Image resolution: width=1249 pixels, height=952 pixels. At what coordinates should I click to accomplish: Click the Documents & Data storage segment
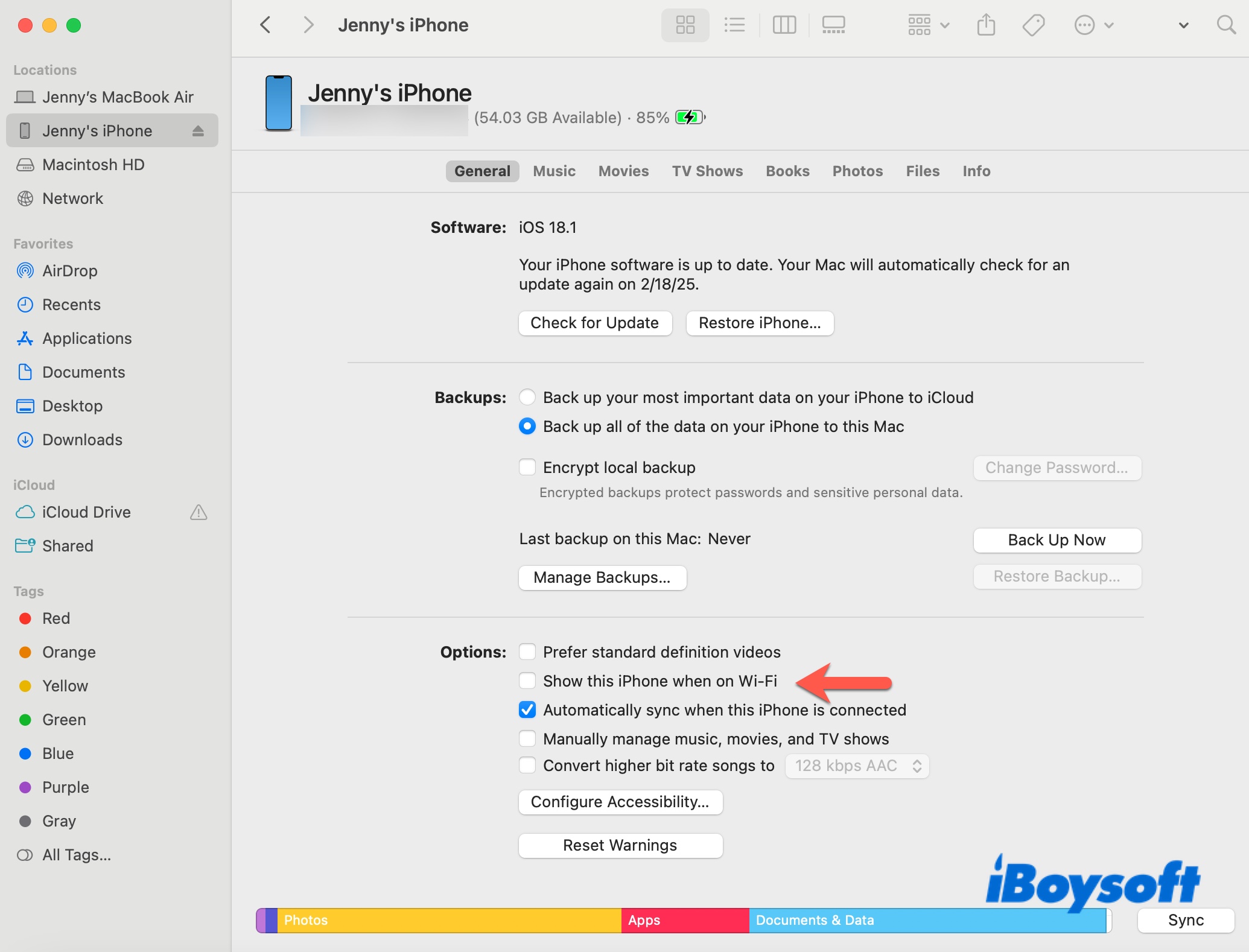click(x=927, y=921)
